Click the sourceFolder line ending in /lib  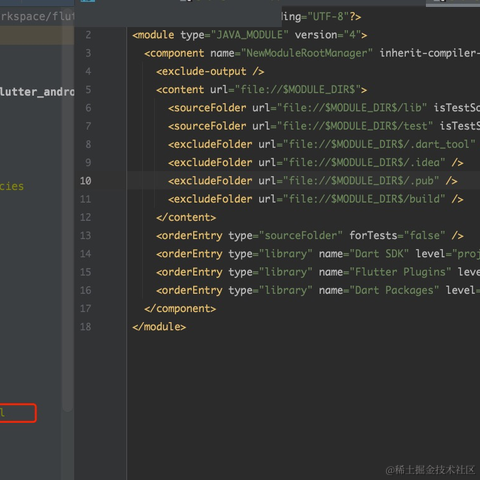coord(324,108)
